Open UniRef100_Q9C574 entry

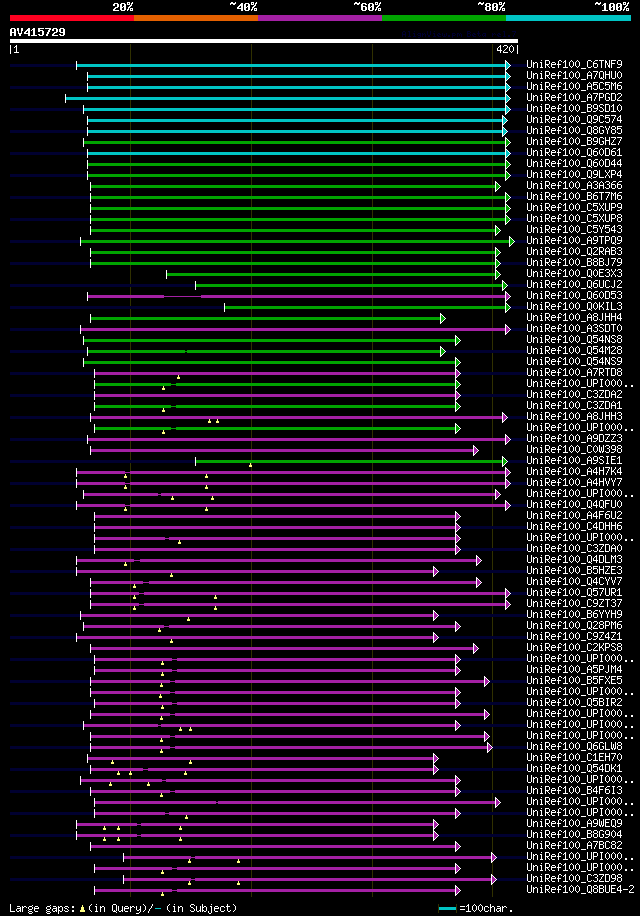[575, 119]
